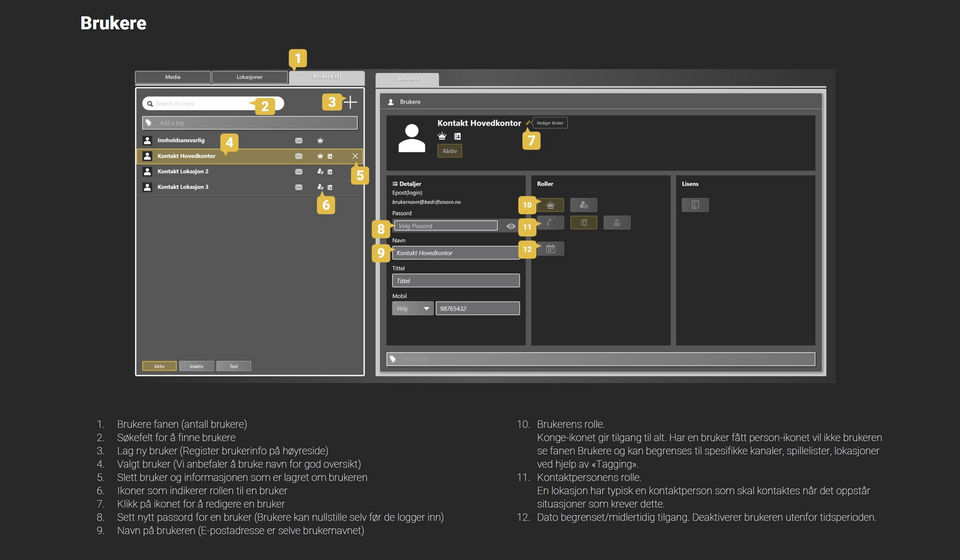Viewport: 960px width, 560px height.
Task: Click the crown icon below the Kontakt Hovedkontor heading
Action: [442, 136]
